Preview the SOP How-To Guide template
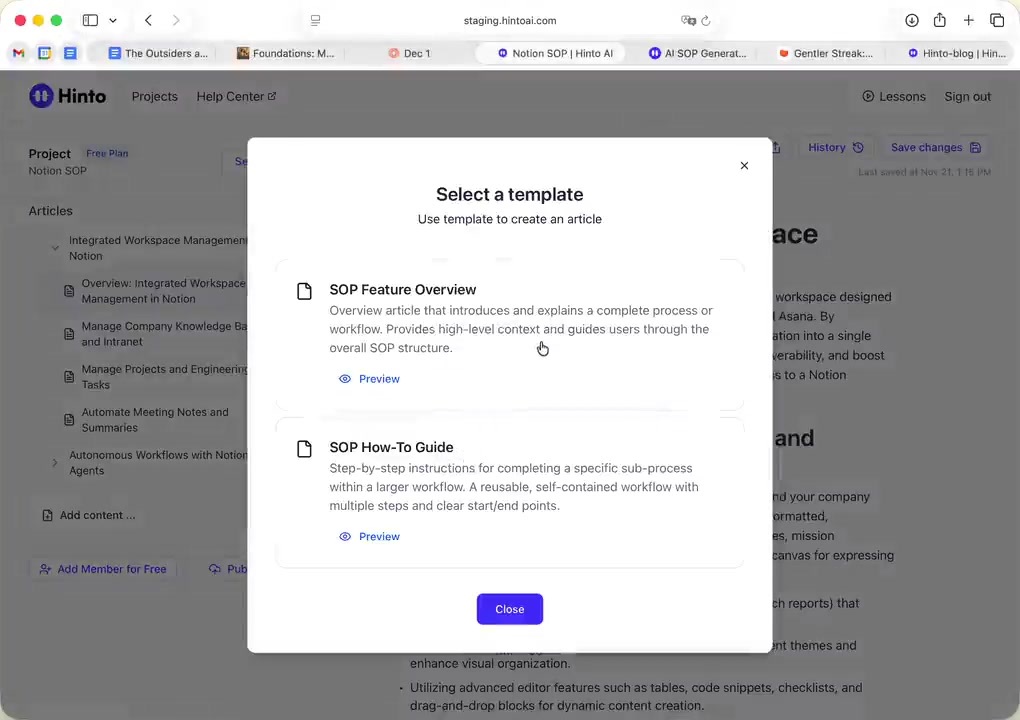This screenshot has width=1020, height=720. point(378,537)
